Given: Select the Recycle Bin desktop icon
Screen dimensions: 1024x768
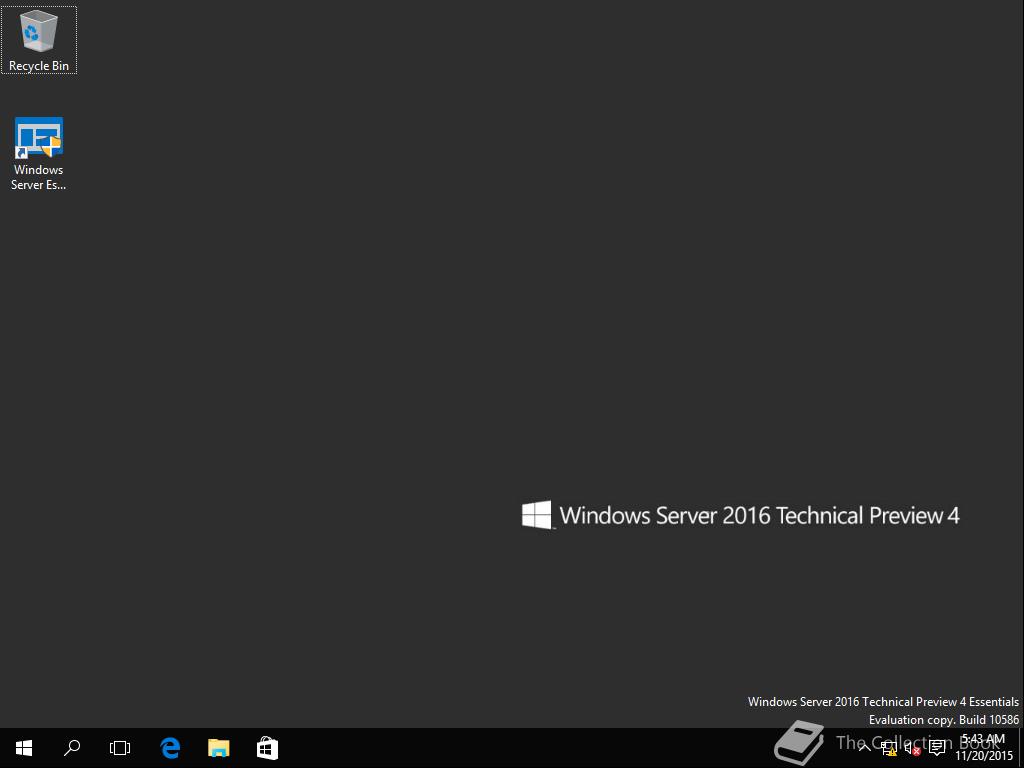Looking at the screenshot, I should [x=39, y=40].
